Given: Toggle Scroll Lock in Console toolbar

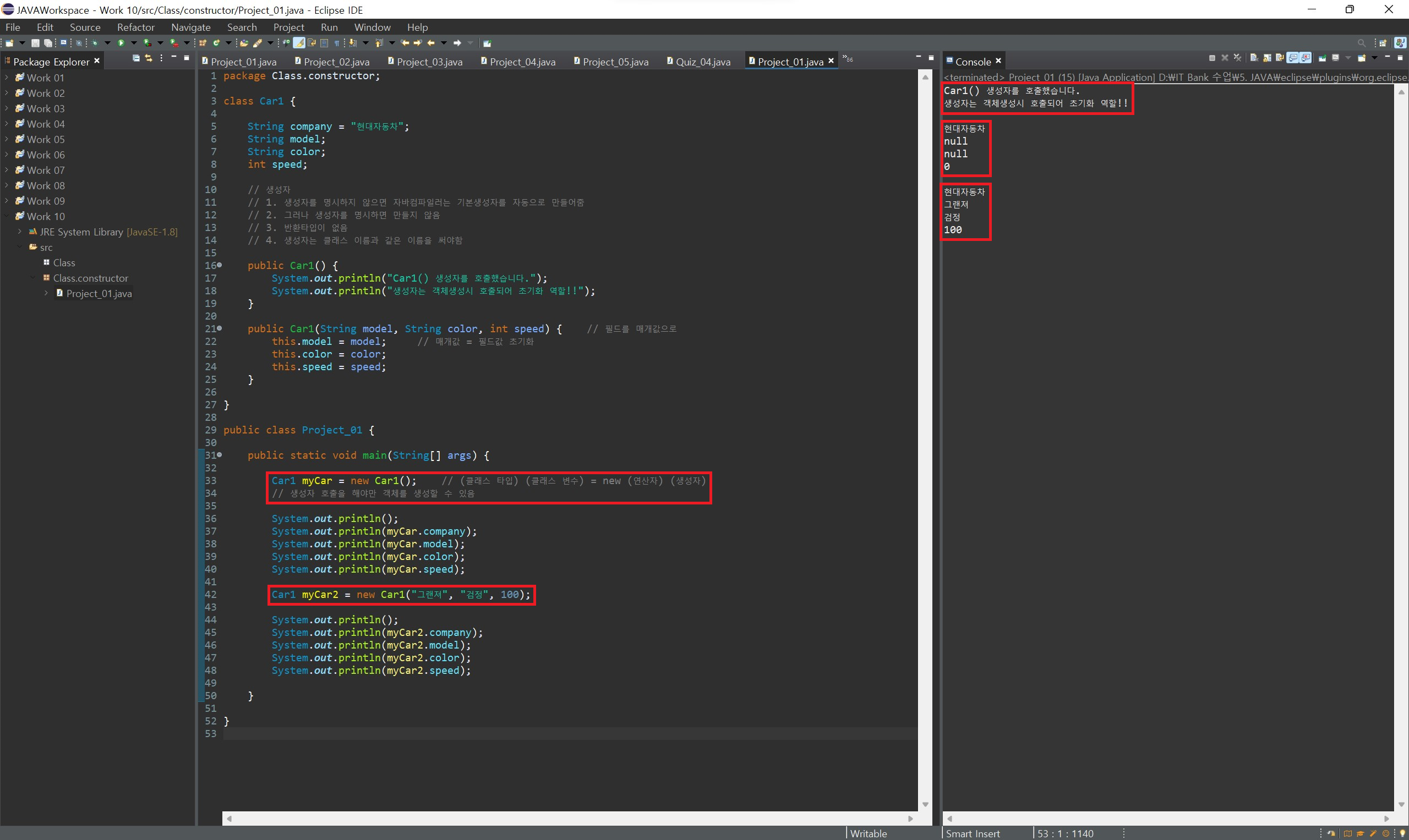Looking at the screenshot, I should [x=1267, y=58].
